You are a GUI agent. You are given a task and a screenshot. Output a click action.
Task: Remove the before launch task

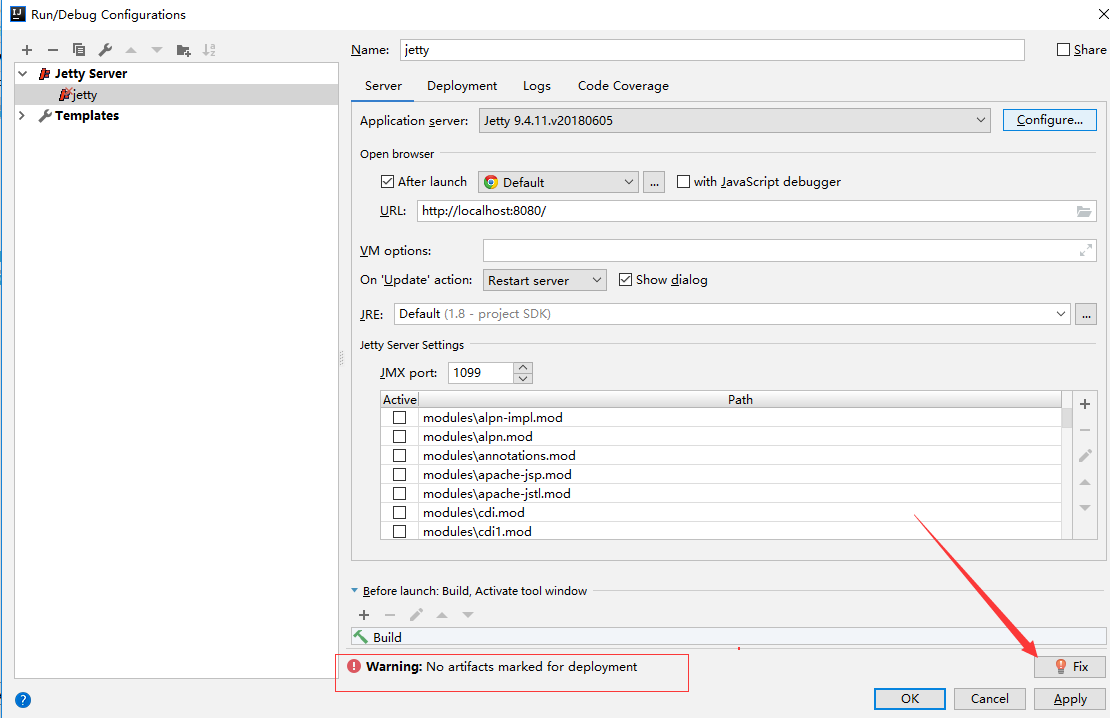[389, 615]
